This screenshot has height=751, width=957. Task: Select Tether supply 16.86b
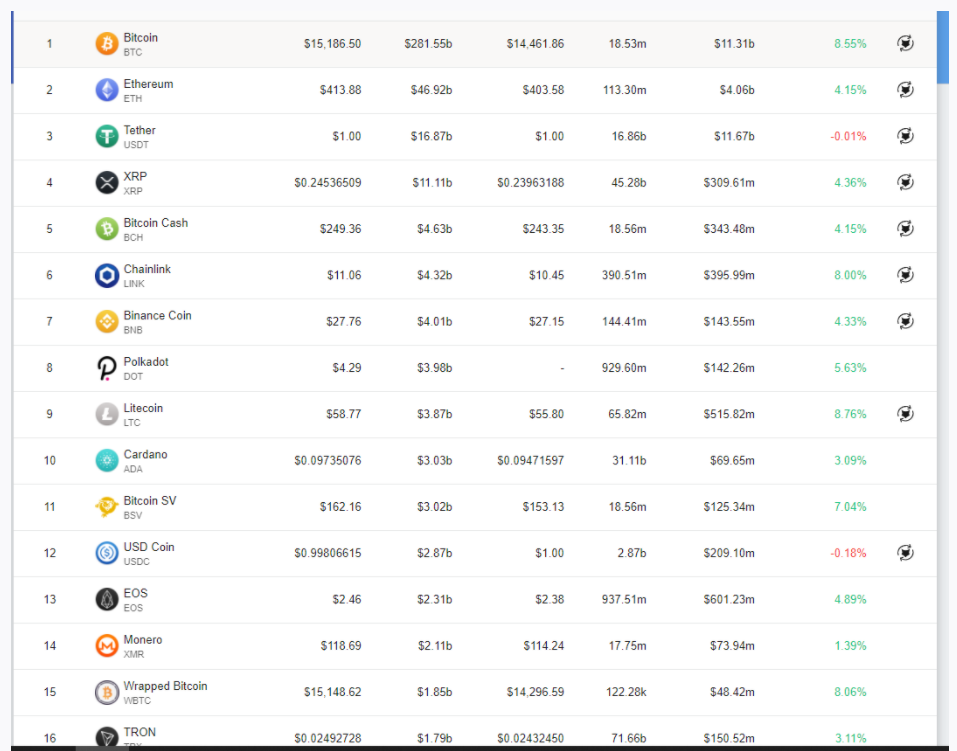point(629,136)
